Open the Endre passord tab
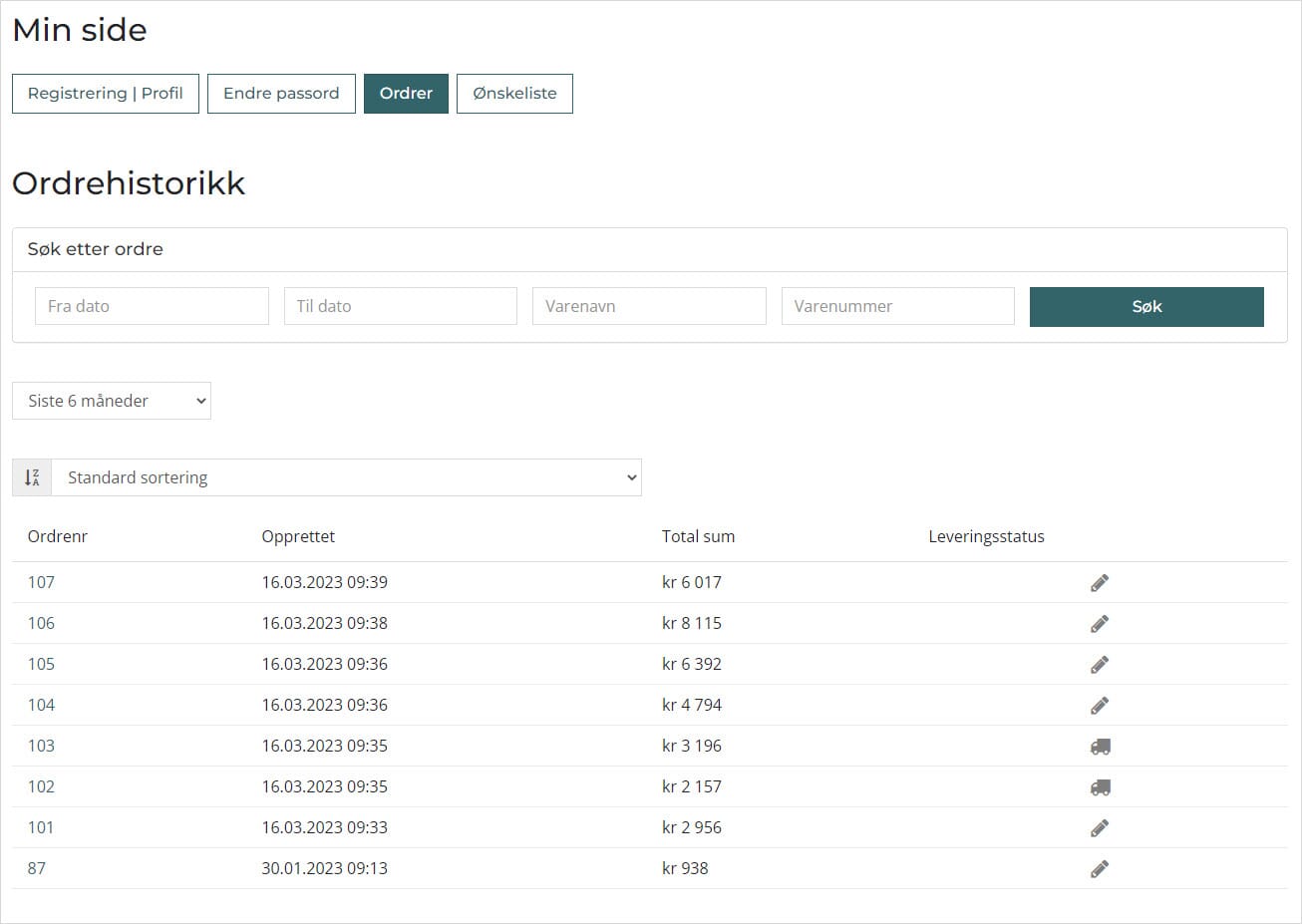 click(x=281, y=94)
